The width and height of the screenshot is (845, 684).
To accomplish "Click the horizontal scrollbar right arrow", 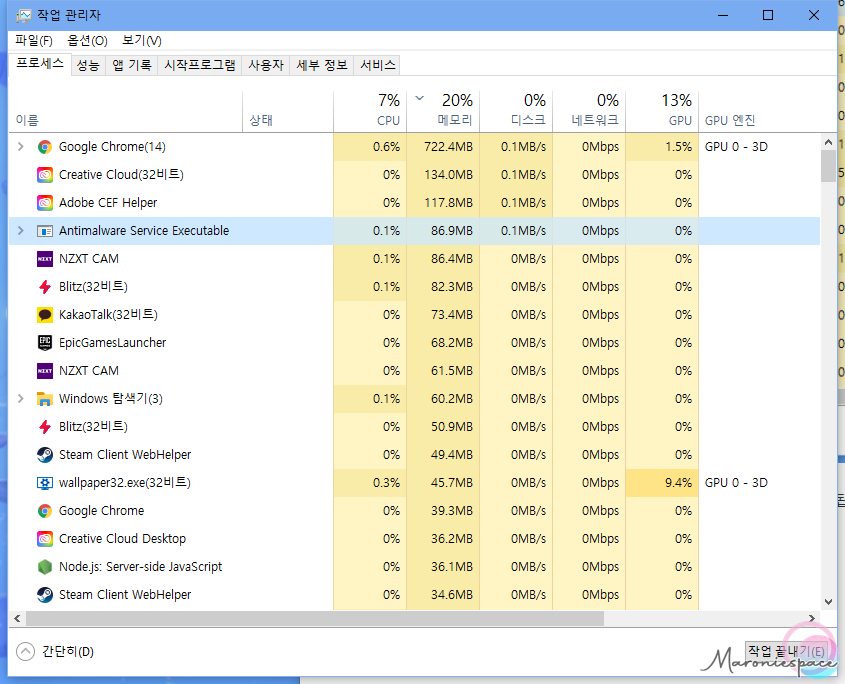I will click(812, 618).
